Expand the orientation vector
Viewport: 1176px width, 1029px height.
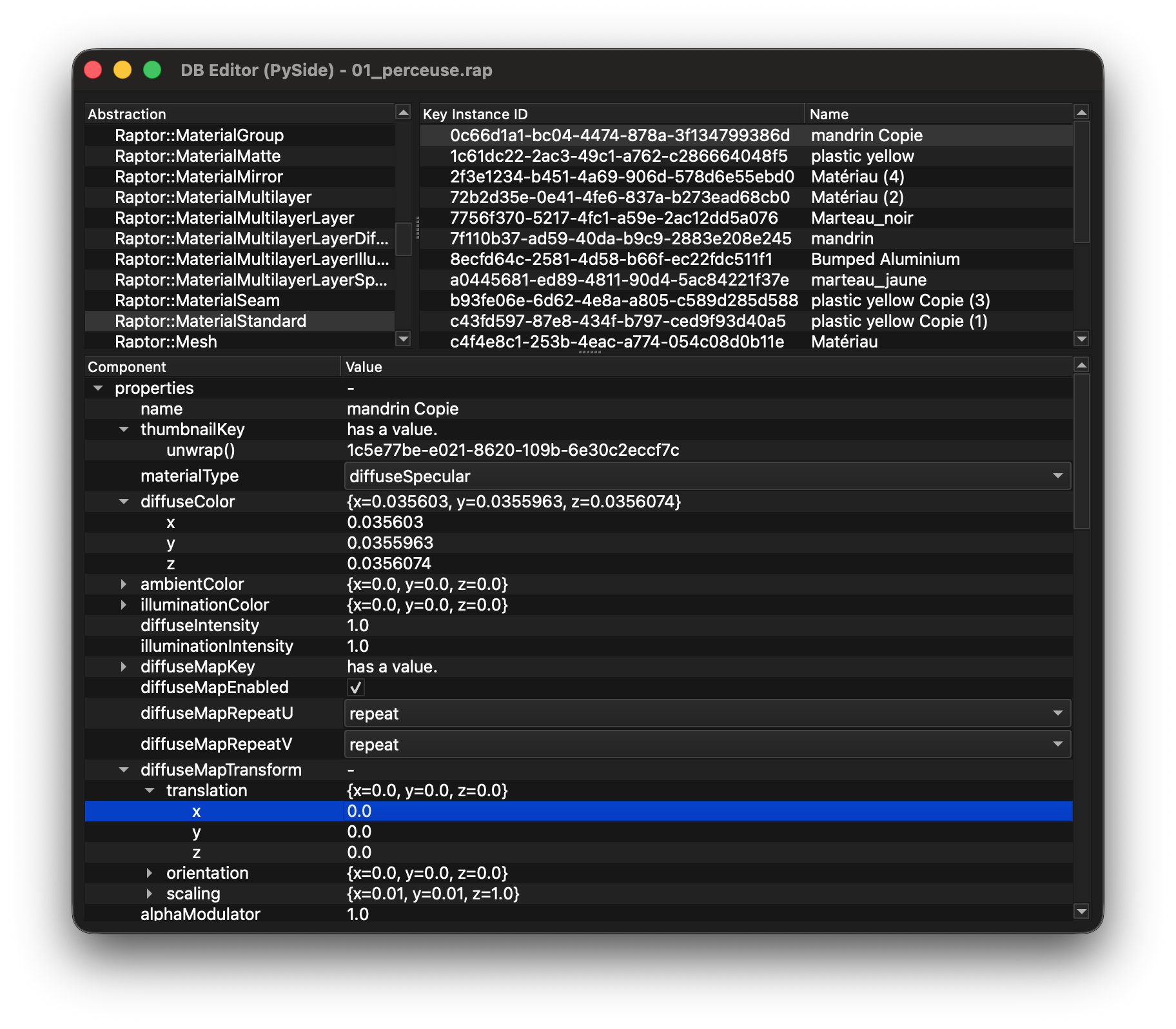point(150,873)
